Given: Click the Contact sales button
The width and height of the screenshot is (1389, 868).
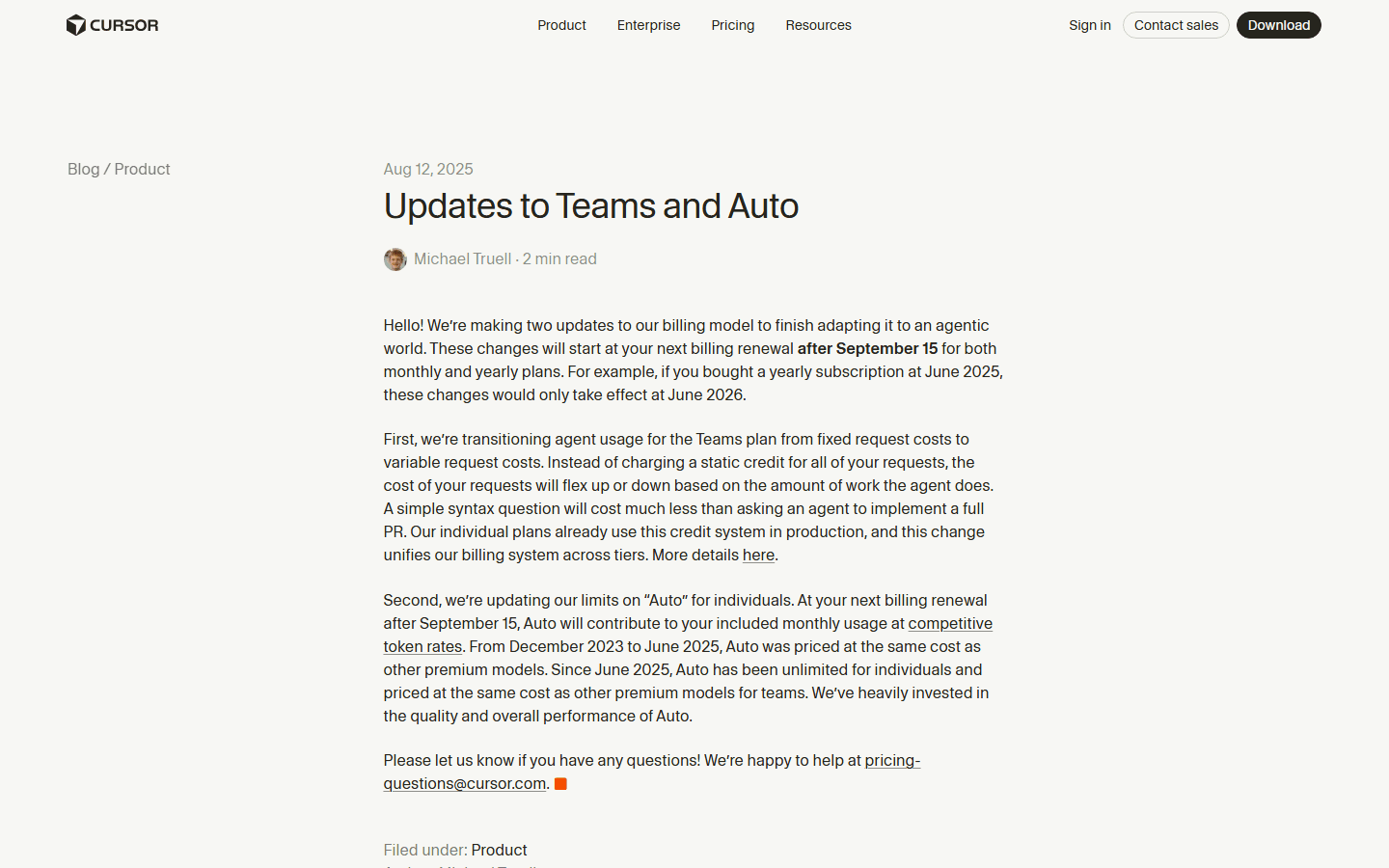Looking at the screenshot, I should coord(1176,25).
